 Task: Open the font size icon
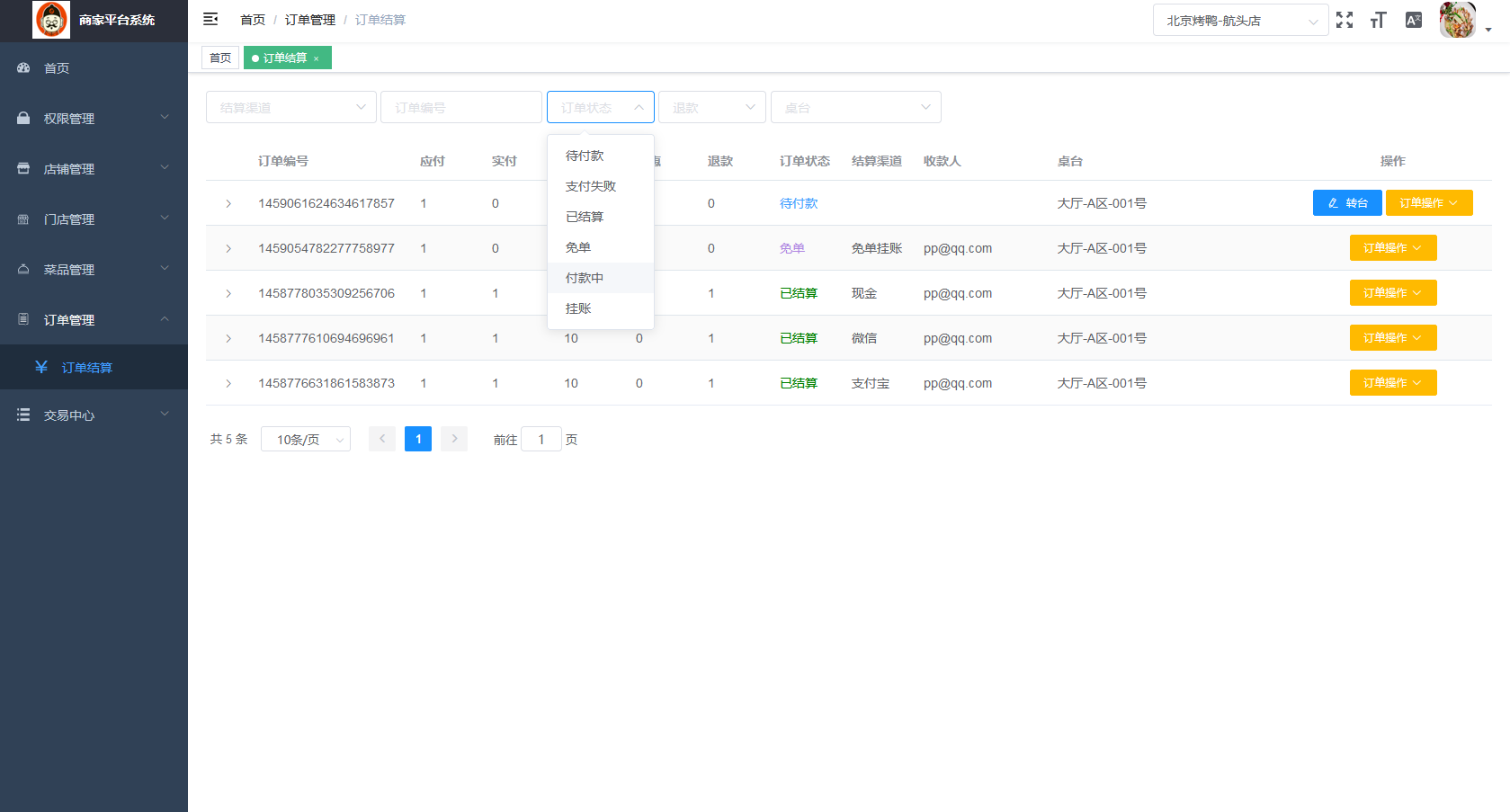click(1378, 20)
